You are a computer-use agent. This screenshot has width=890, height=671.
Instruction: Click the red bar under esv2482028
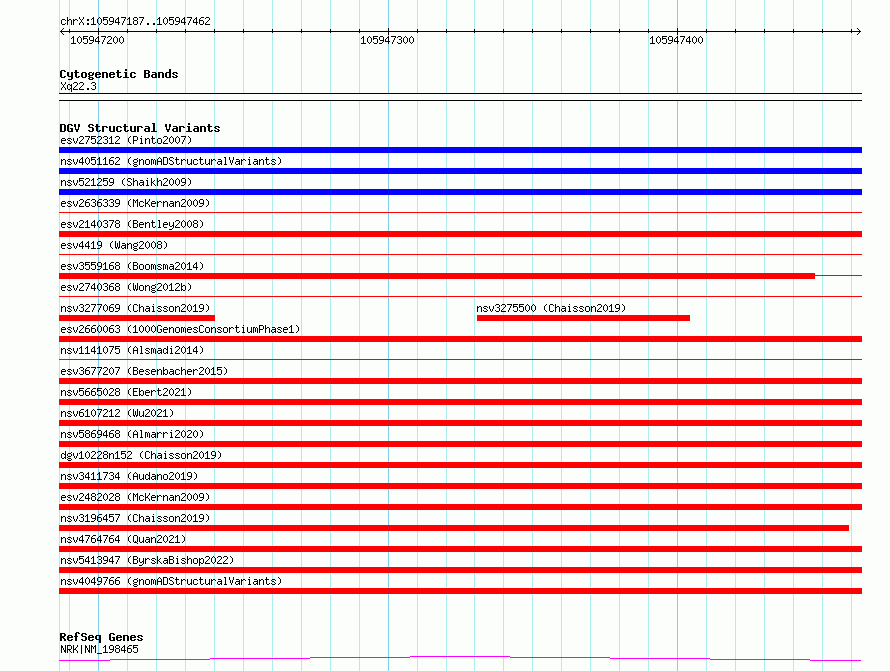pos(460,507)
